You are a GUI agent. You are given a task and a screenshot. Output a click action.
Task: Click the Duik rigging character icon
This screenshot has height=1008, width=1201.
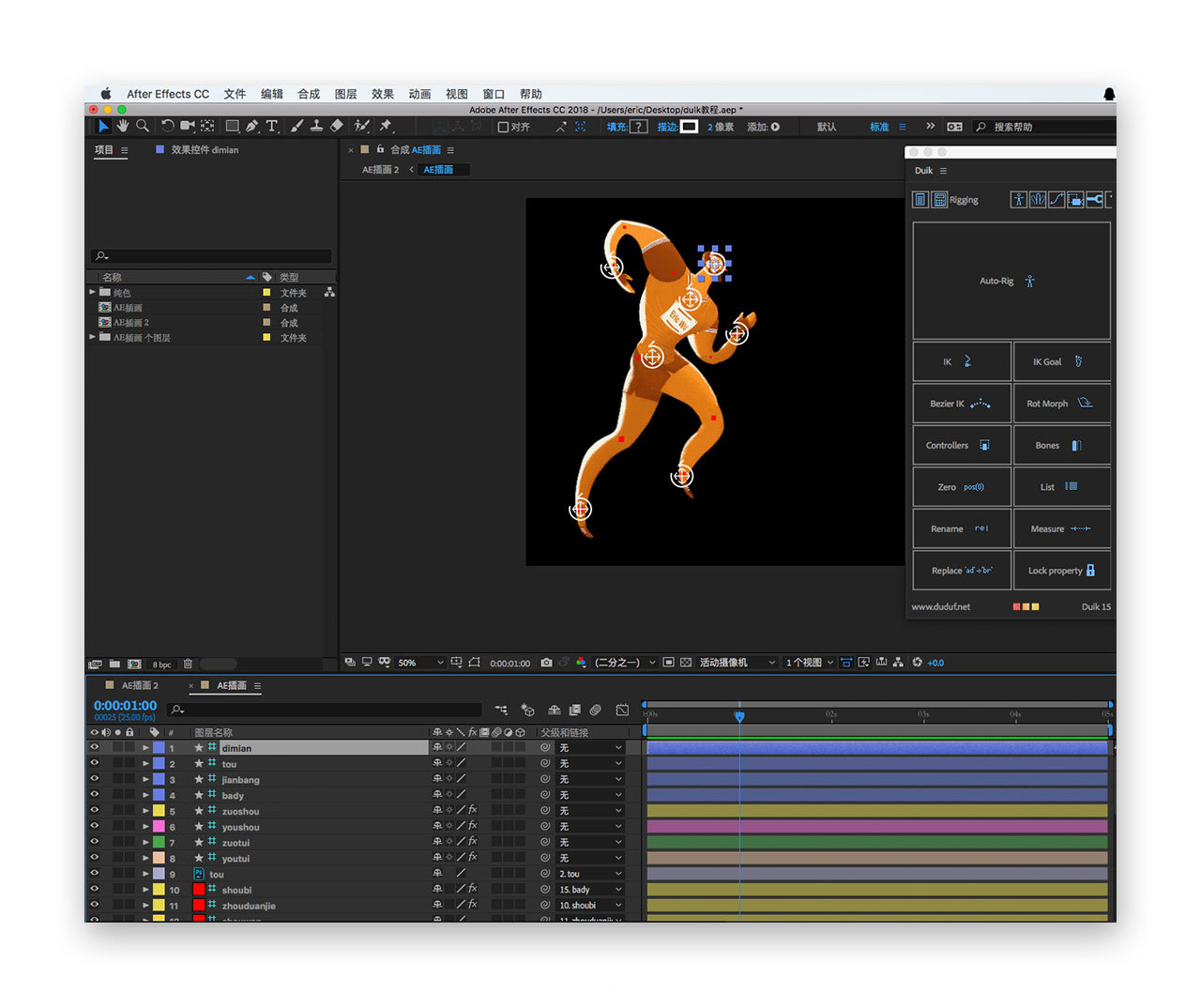[x=1018, y=200]
